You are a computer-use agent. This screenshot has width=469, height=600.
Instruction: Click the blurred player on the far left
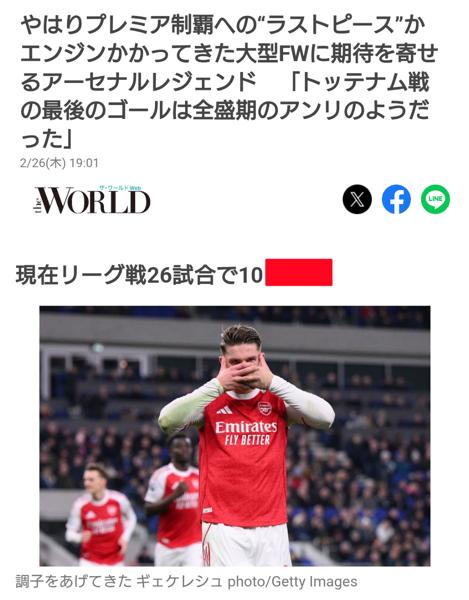(x=100, y=514)
